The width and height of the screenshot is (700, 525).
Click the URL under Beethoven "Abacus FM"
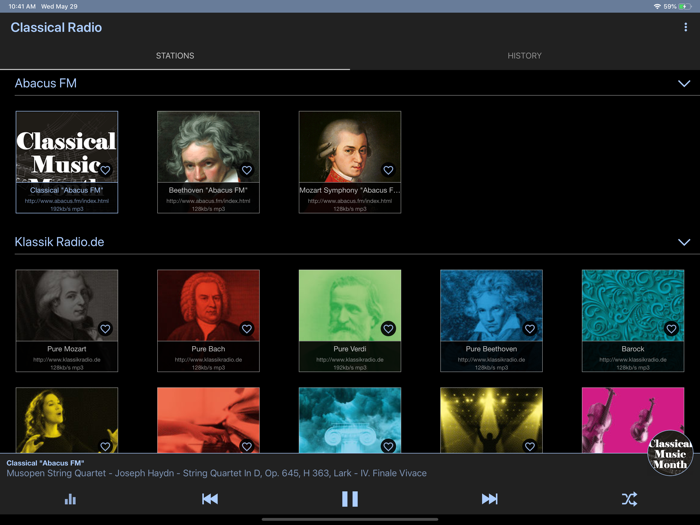click(x=208, y=201)
